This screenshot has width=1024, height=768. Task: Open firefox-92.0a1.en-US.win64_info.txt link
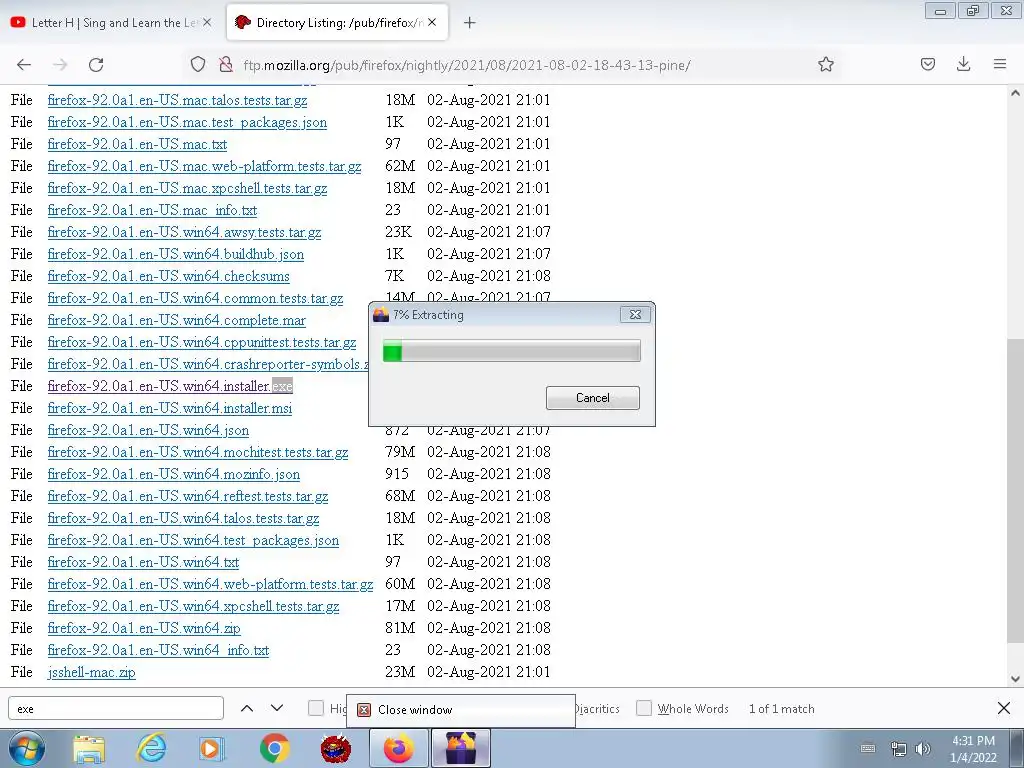pos(158,650)
